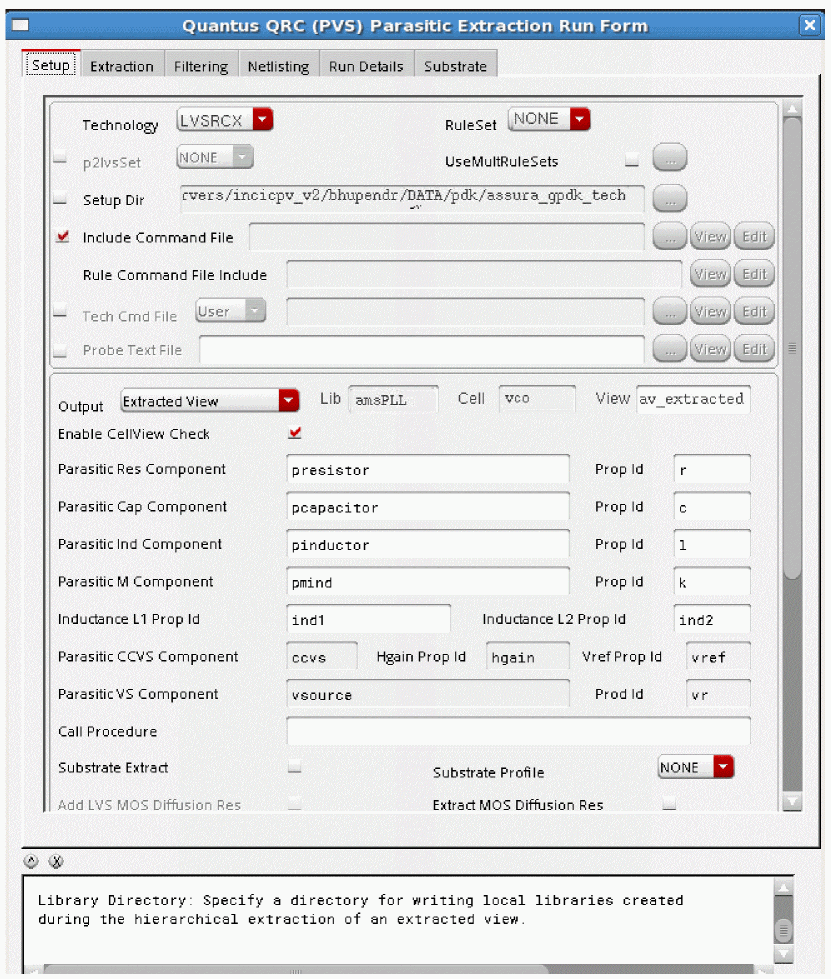The height and width of the screenshot is (979, 831).
Task: Click the Inductance L2 Prop Id field
Action: tap(712, 619)
